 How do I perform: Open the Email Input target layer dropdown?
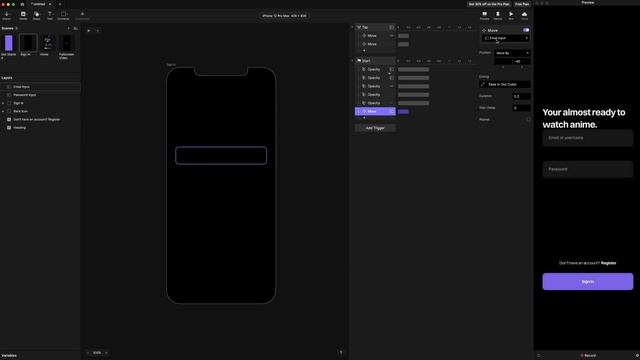coord(506,38)
